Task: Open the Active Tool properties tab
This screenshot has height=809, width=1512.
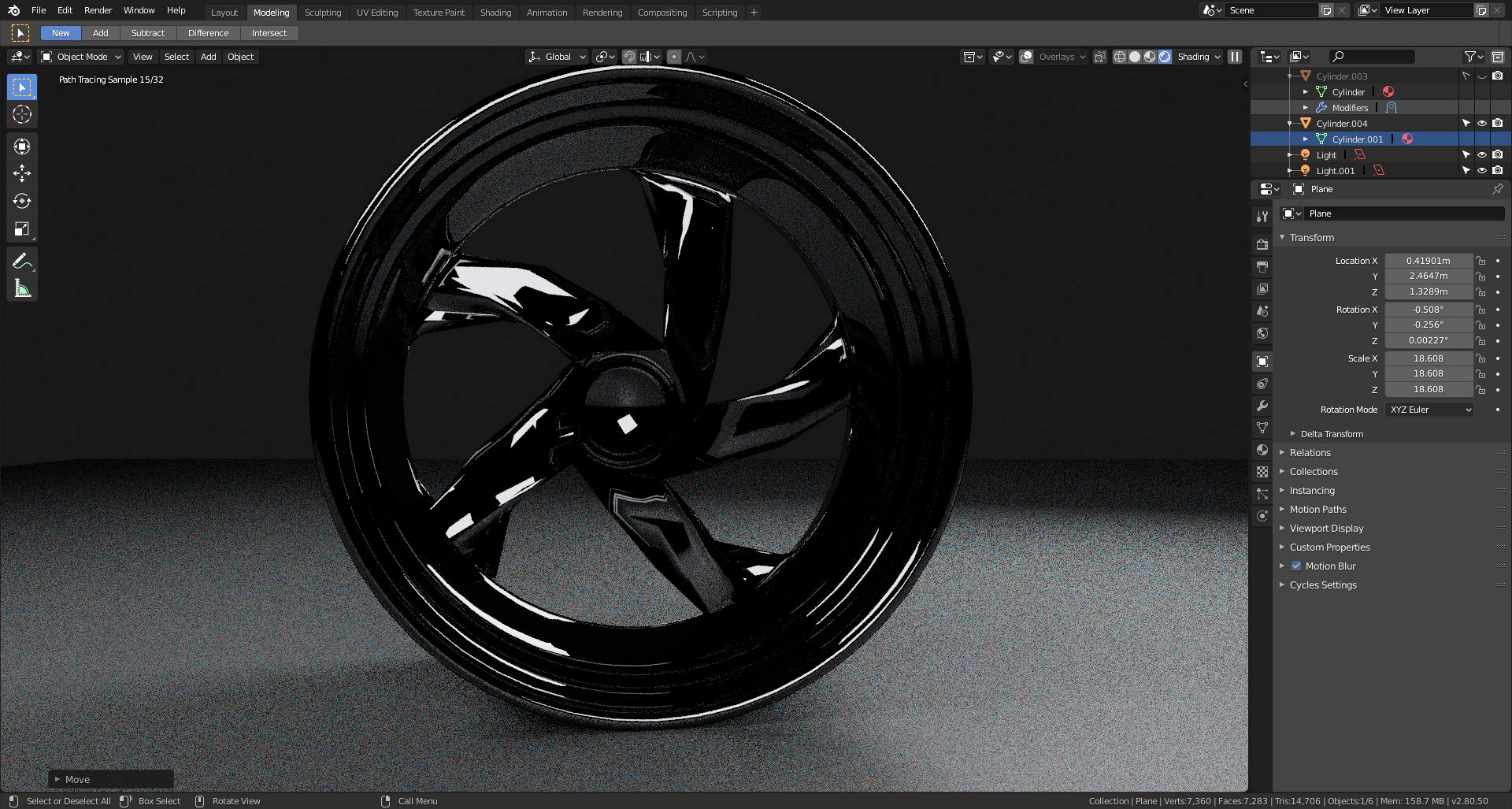Action: (1262, 216)
